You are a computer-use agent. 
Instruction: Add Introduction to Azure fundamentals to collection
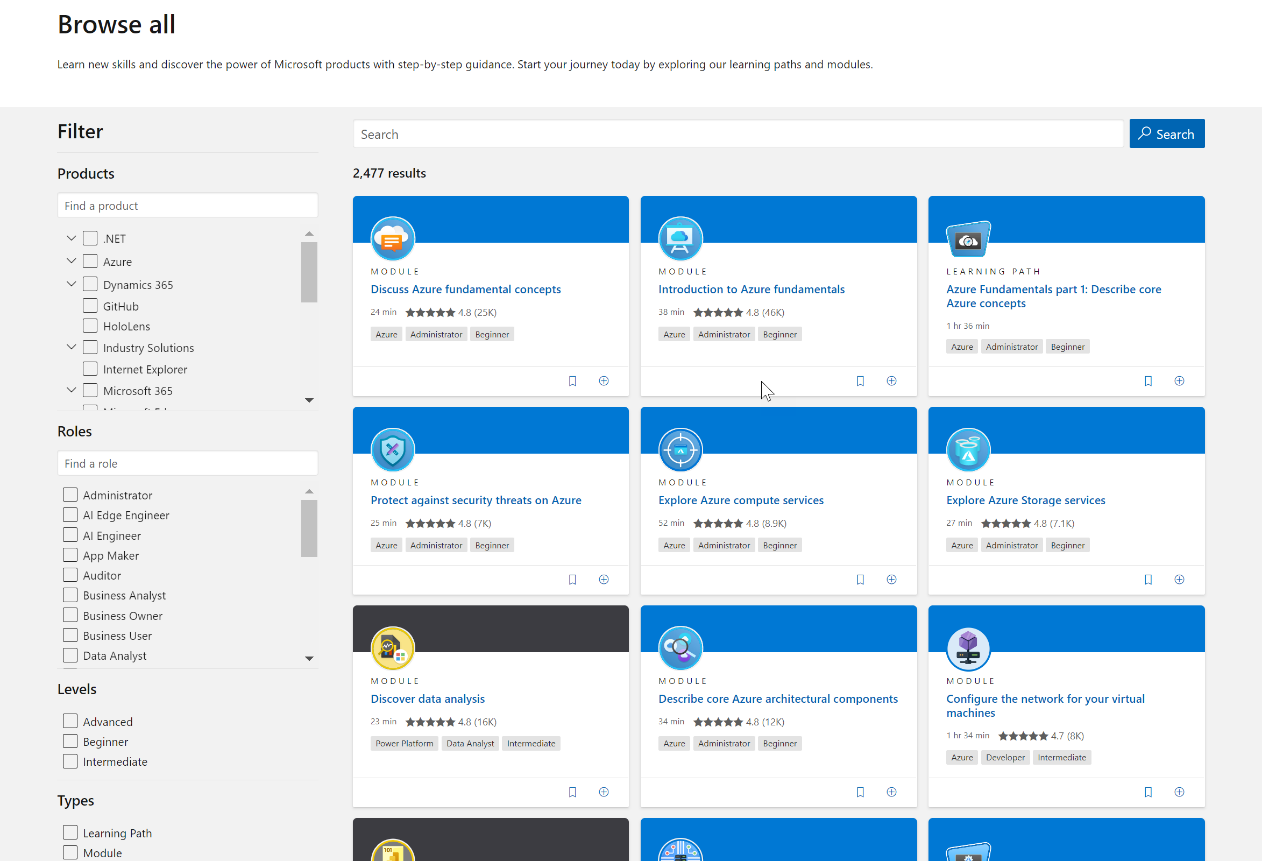pos(891,381)
